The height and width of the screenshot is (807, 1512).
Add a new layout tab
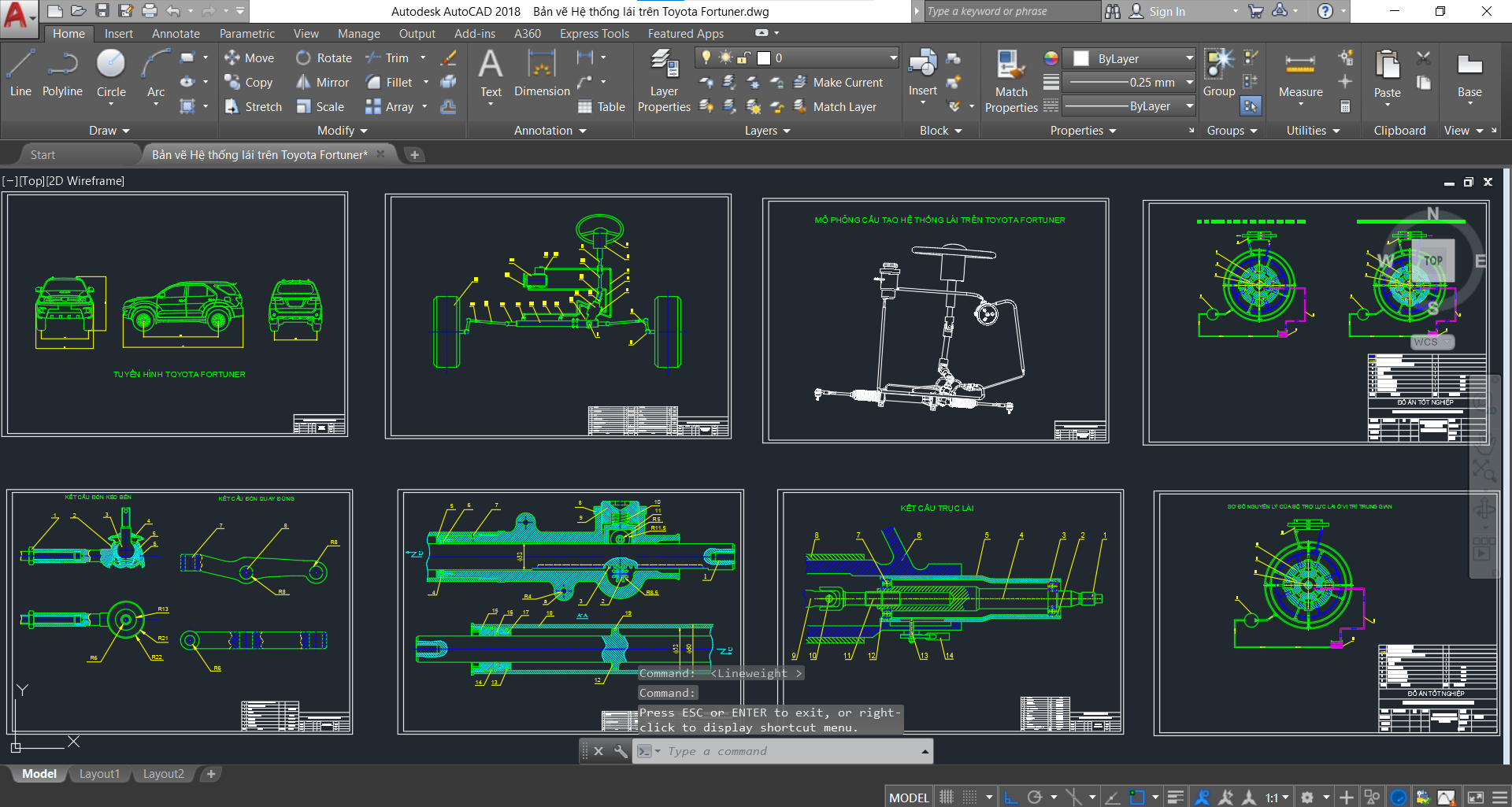coord(211,774)
